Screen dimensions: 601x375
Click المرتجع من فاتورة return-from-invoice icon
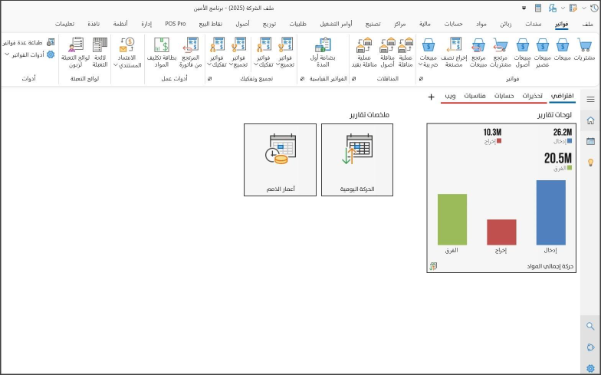[x=190, y=53]
